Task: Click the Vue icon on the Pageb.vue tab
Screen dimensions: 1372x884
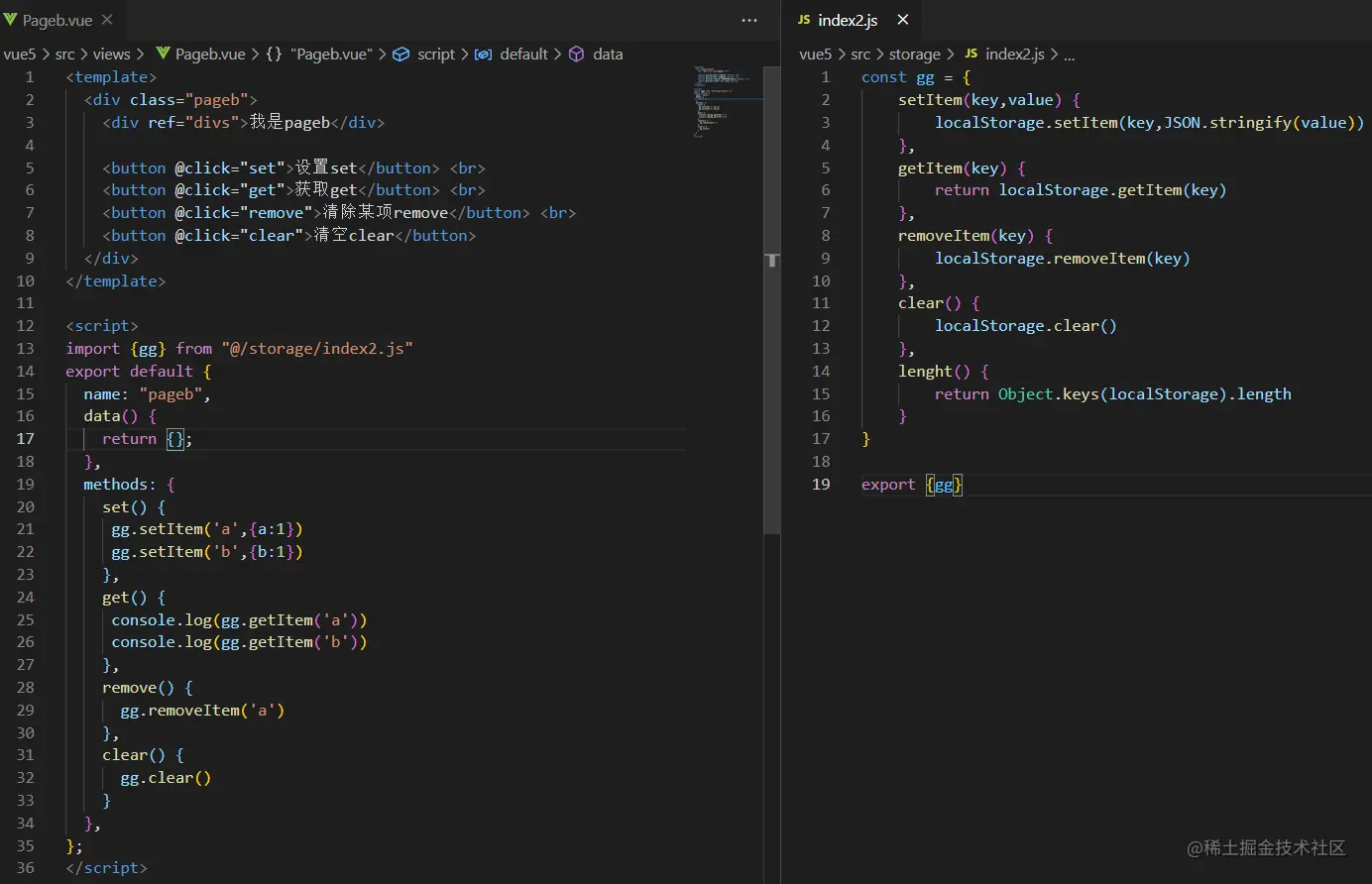Action: tap(11, 20)
